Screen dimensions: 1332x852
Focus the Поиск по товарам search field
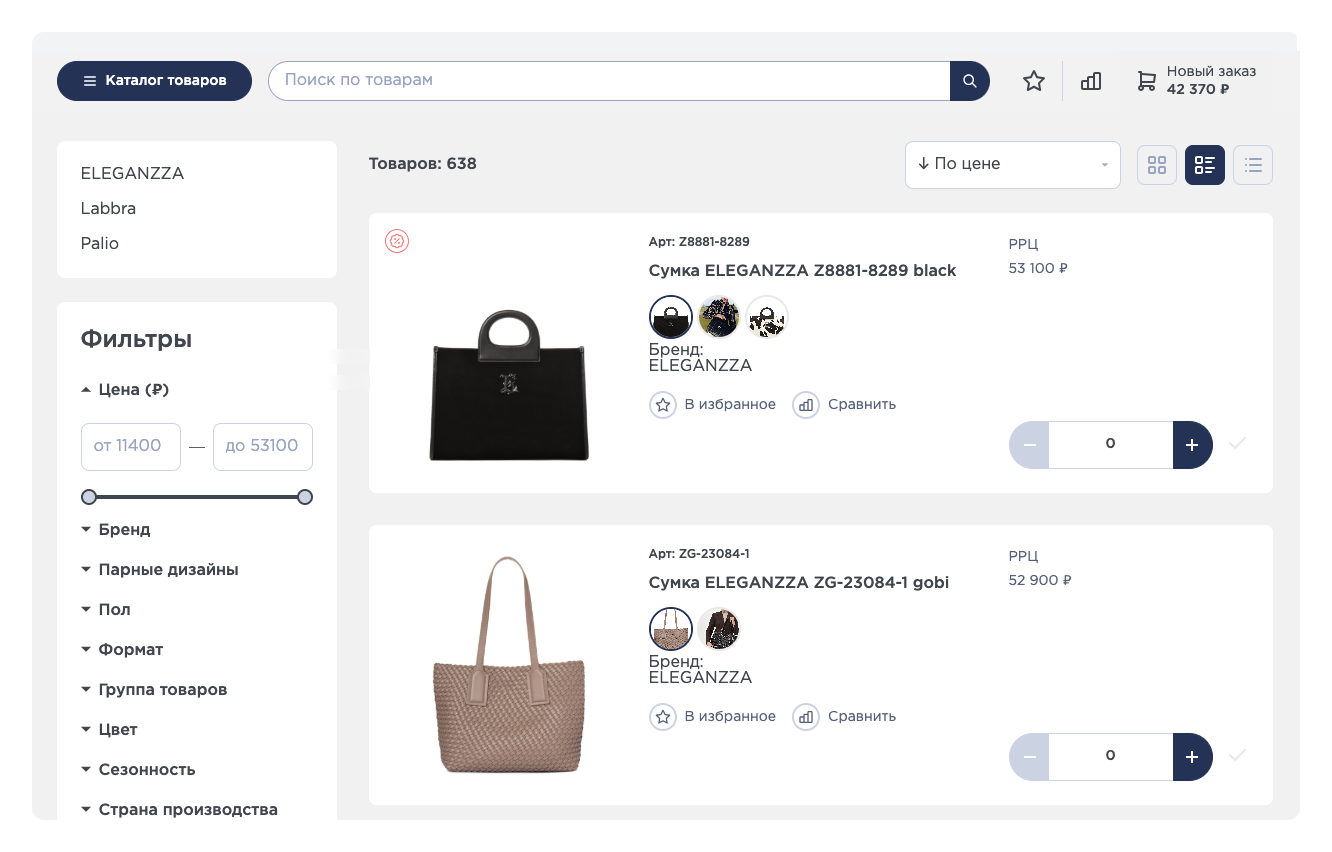tap(608, 80)
